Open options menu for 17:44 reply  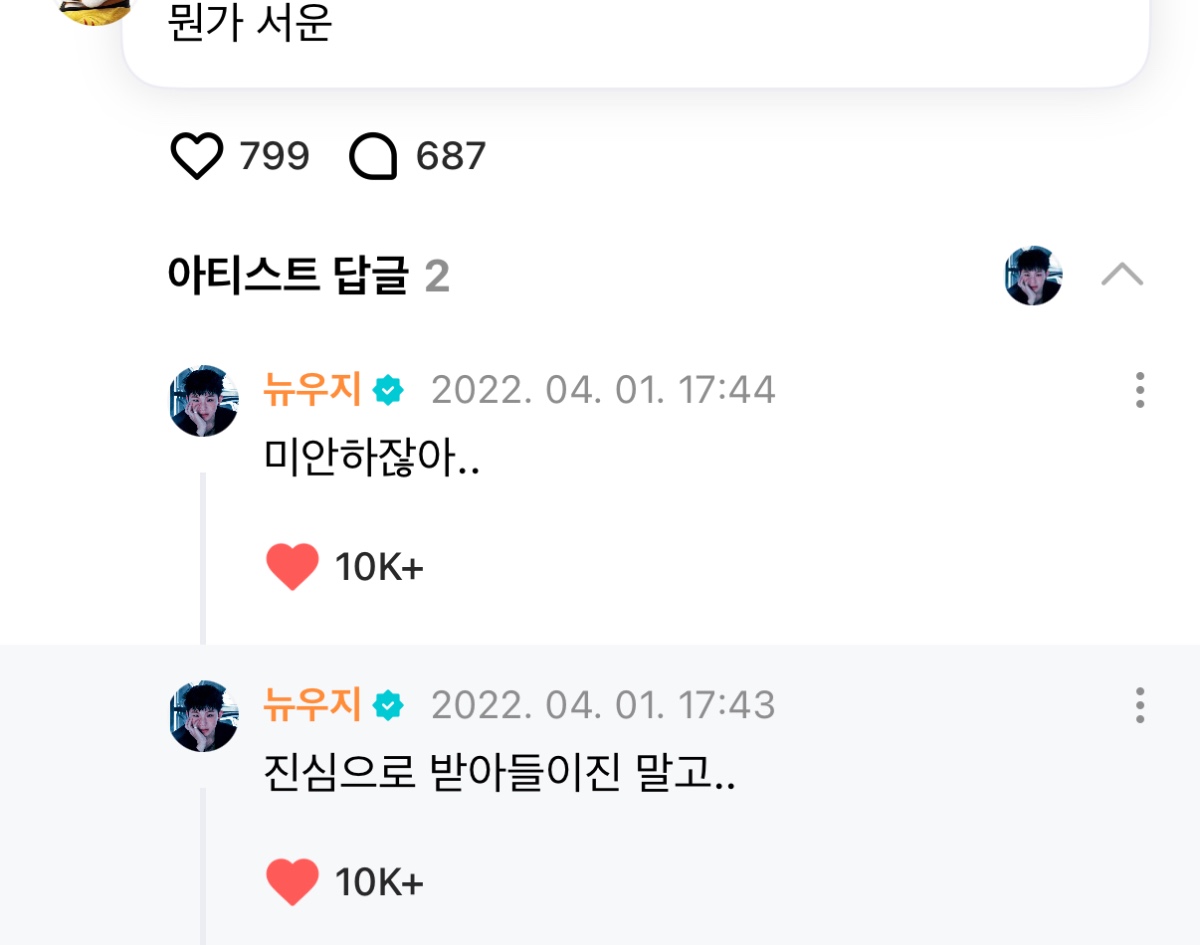pyautogui.click(x=1140, y=390)
